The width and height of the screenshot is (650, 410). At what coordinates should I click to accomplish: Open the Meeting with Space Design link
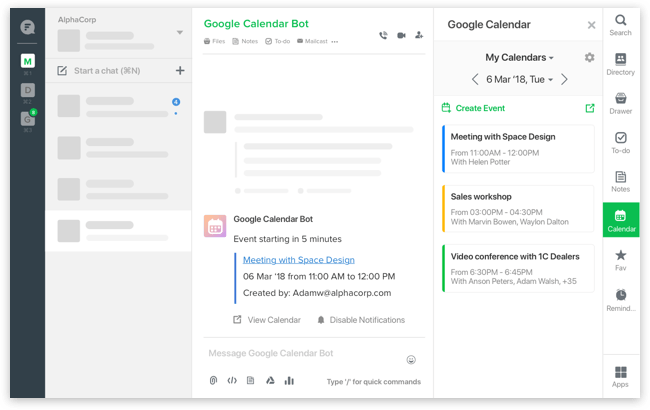click(298, 260)
